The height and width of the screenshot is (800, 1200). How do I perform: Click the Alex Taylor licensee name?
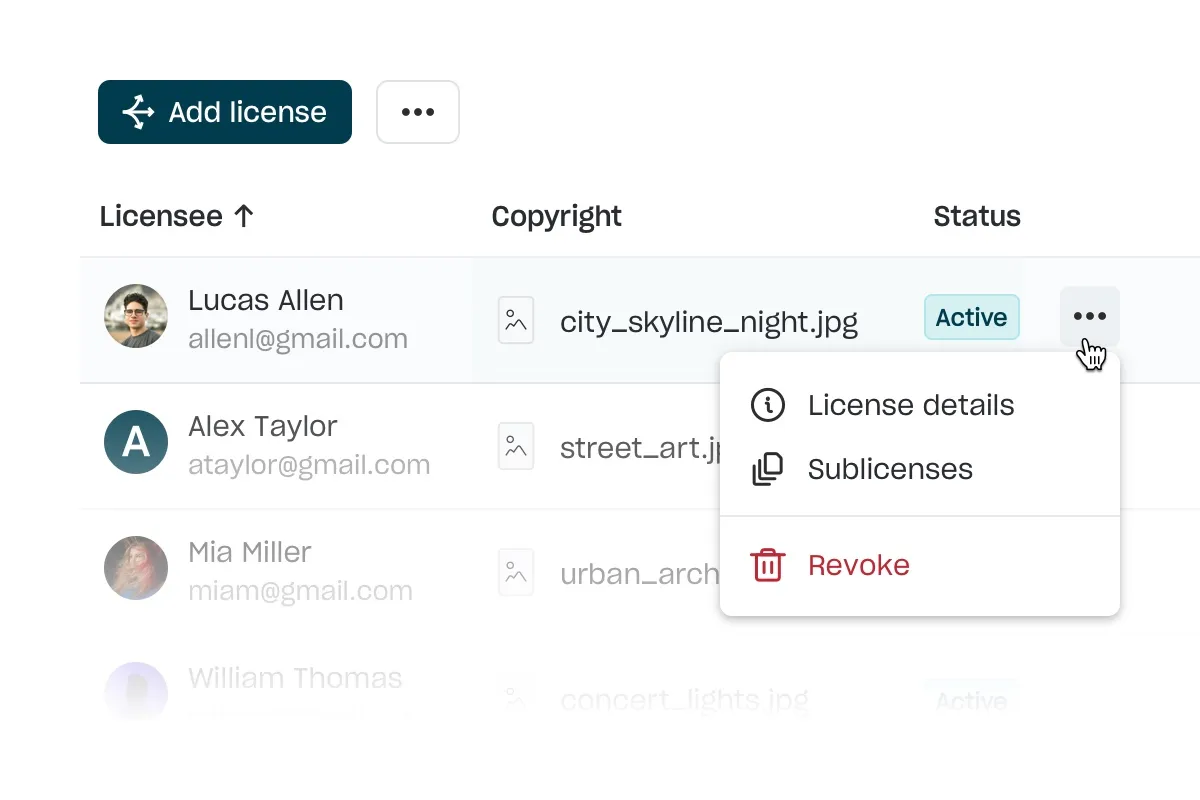tap(262, 426)
